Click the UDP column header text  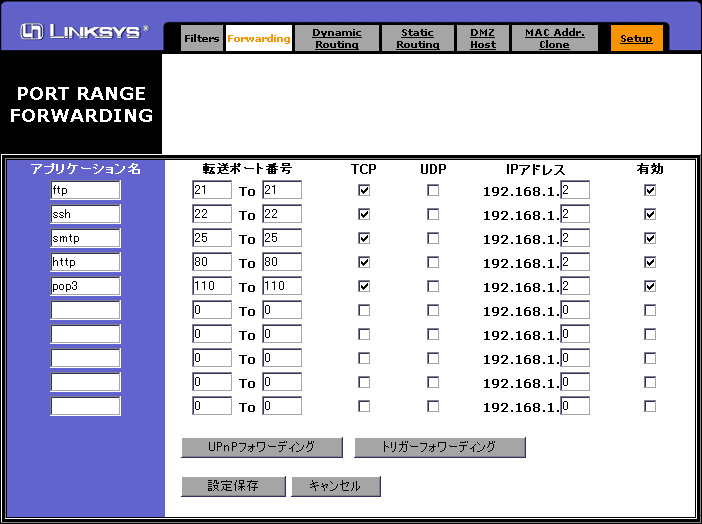click(x=433, y=169)
